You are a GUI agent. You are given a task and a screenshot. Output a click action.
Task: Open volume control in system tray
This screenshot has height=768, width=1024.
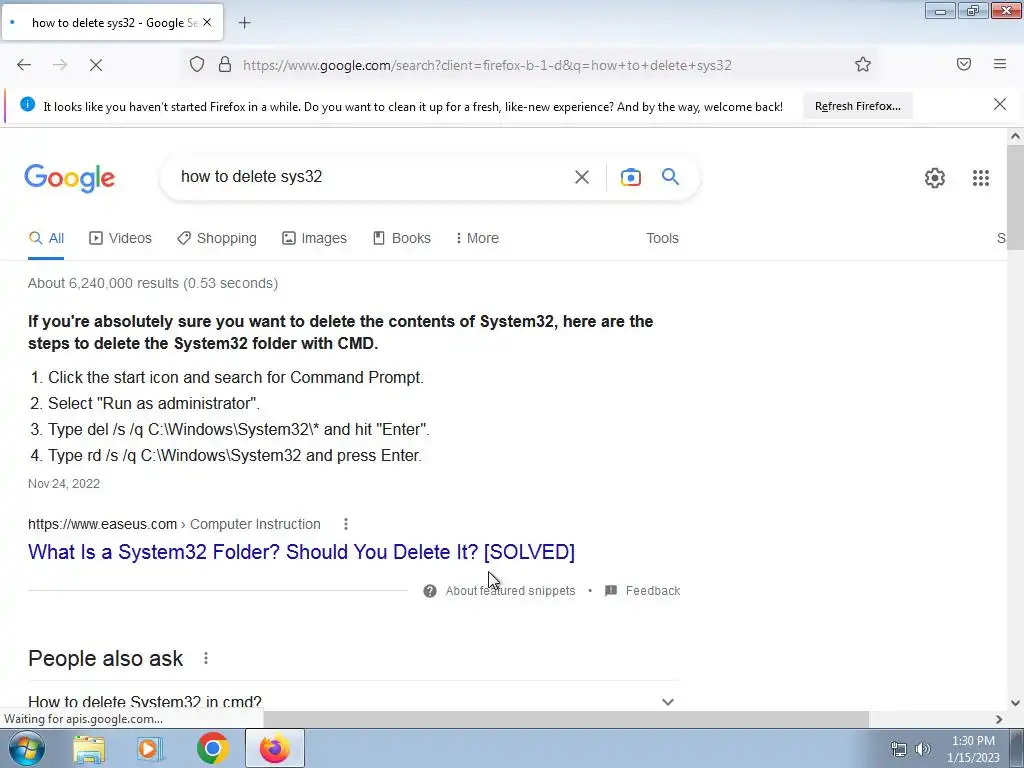coord(923,749)
